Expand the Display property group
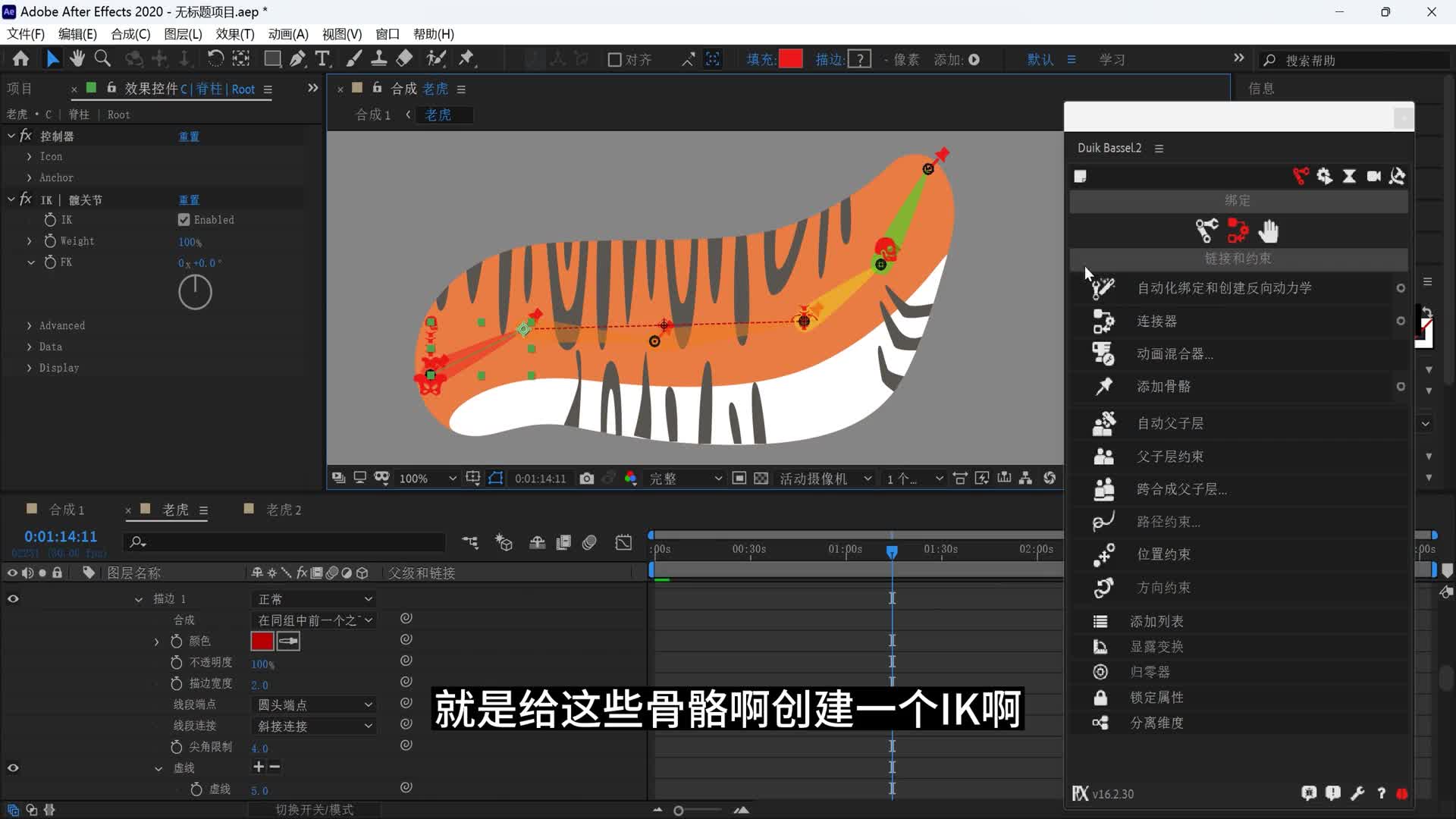The width and height of the screenshot is (1456, 819). click(x=30, y=369)
